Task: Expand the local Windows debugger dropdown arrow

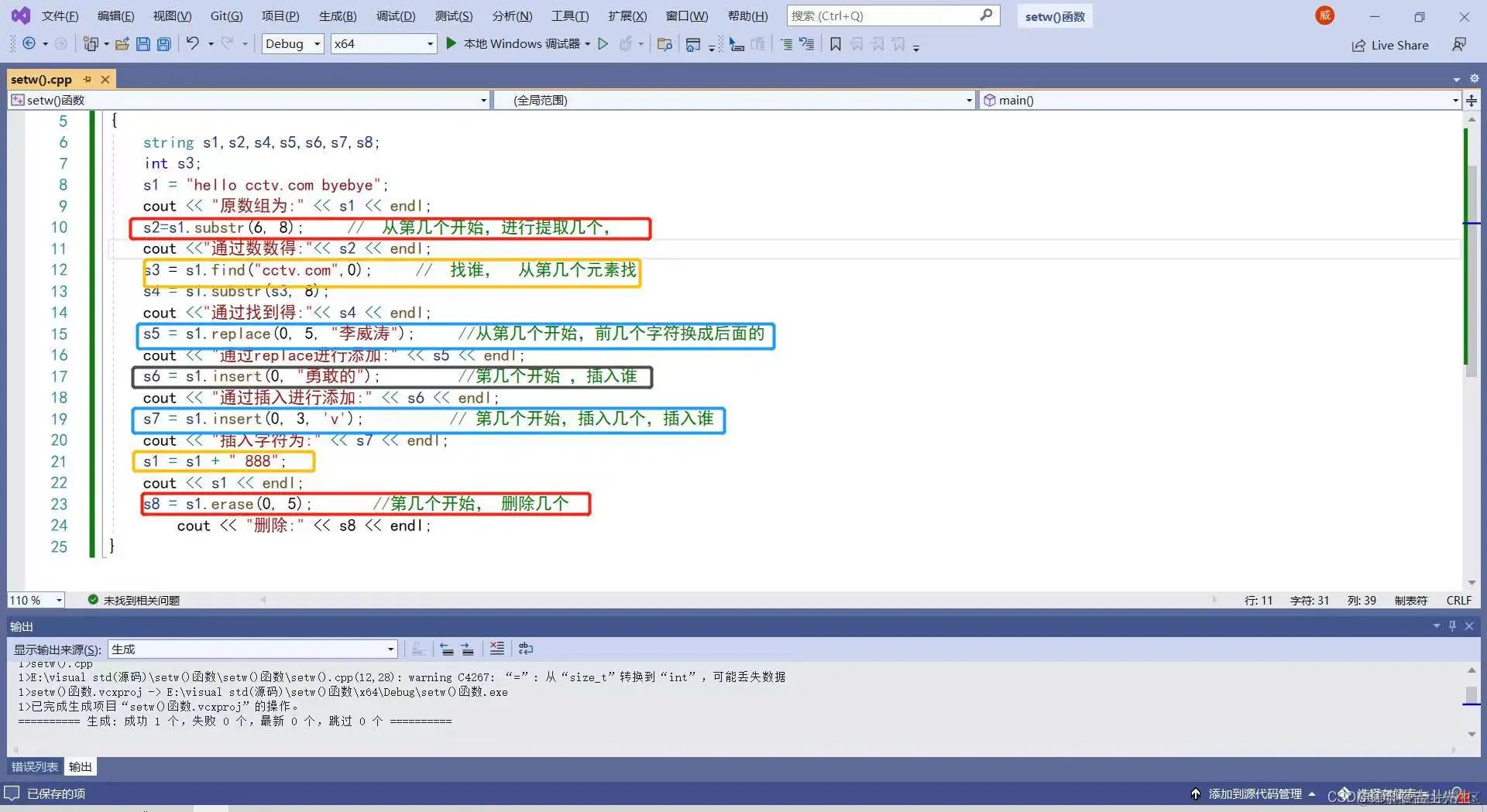Action: coord(588,44)
